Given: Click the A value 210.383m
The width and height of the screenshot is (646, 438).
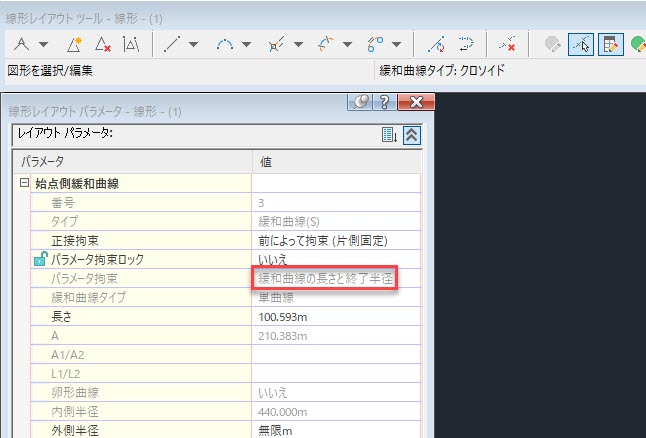Looking at the screenshot, I should pyautogui.click(x=283, y=336).
